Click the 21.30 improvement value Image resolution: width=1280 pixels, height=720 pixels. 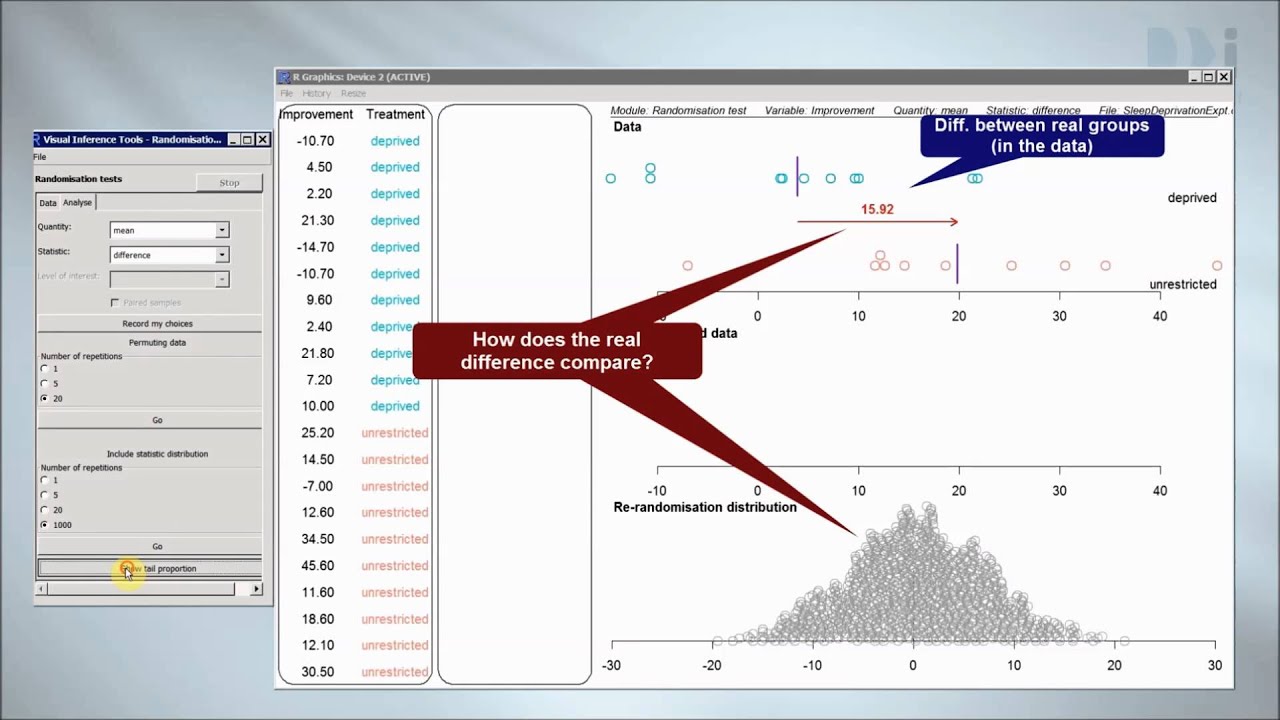tap(317, 220)
